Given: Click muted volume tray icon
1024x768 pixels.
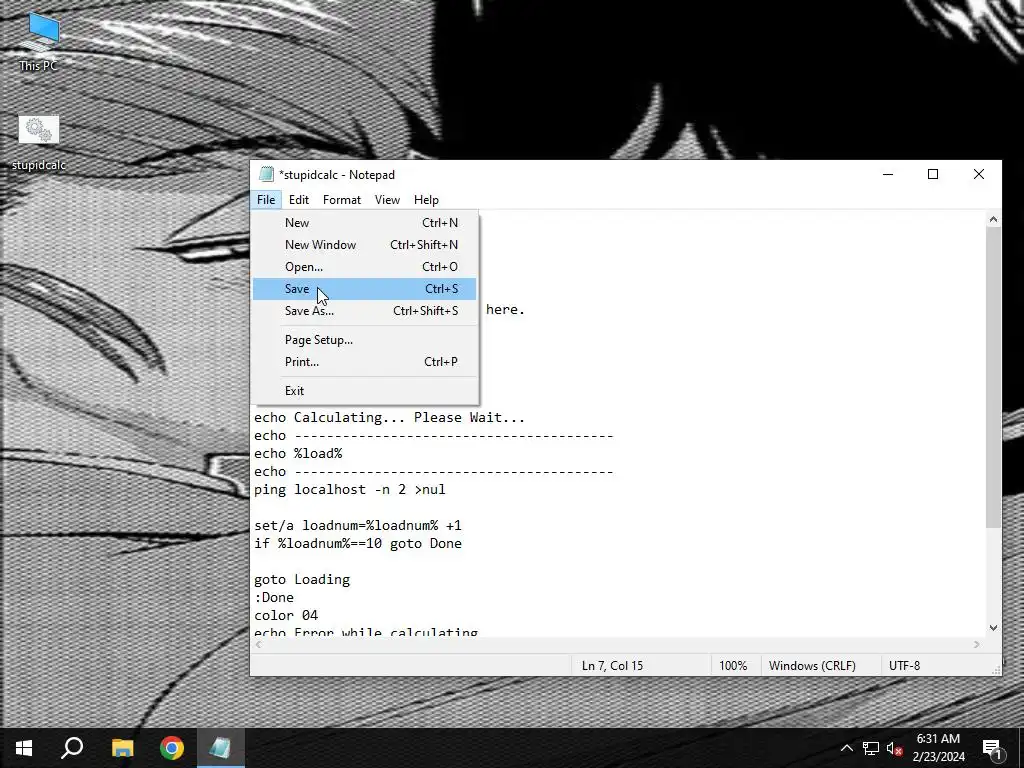Looking at the screenshot, I should 895,748.
